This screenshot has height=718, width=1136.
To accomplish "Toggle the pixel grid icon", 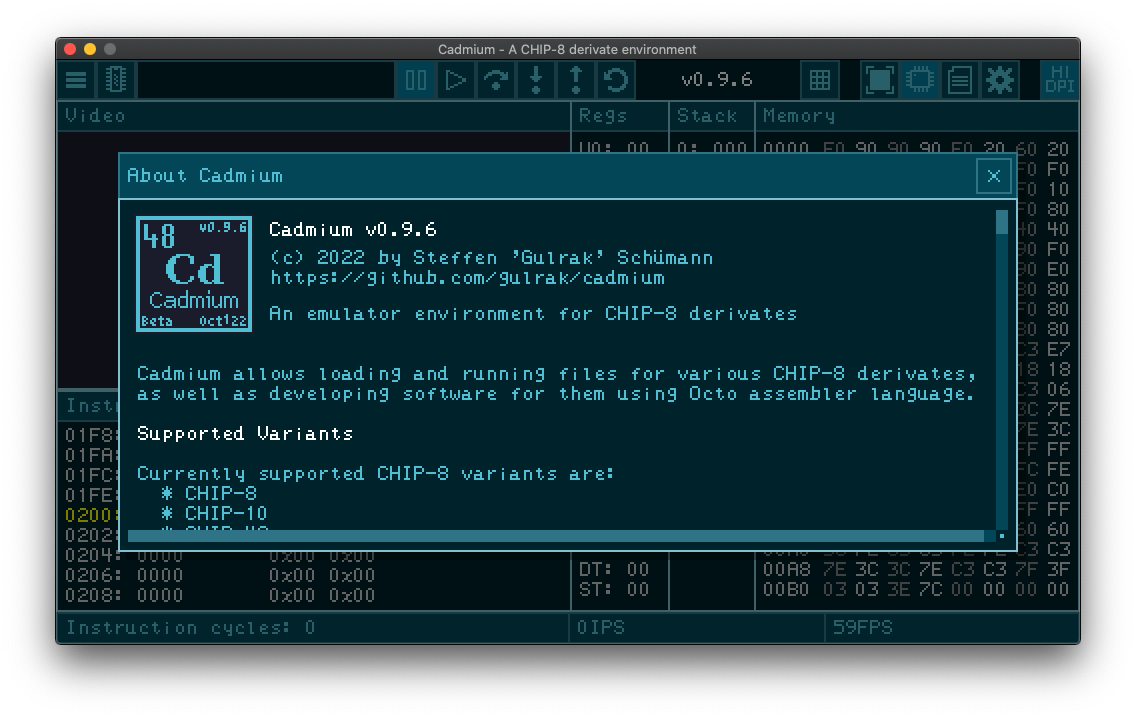I will point(820,80).
